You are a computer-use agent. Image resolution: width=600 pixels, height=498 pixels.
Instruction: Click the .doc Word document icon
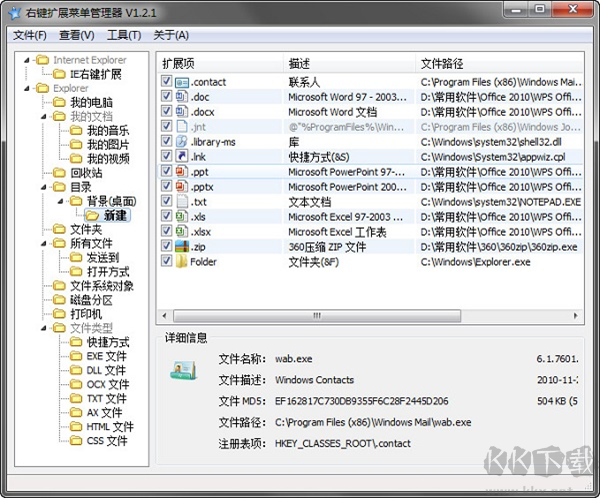click(181, 96)
